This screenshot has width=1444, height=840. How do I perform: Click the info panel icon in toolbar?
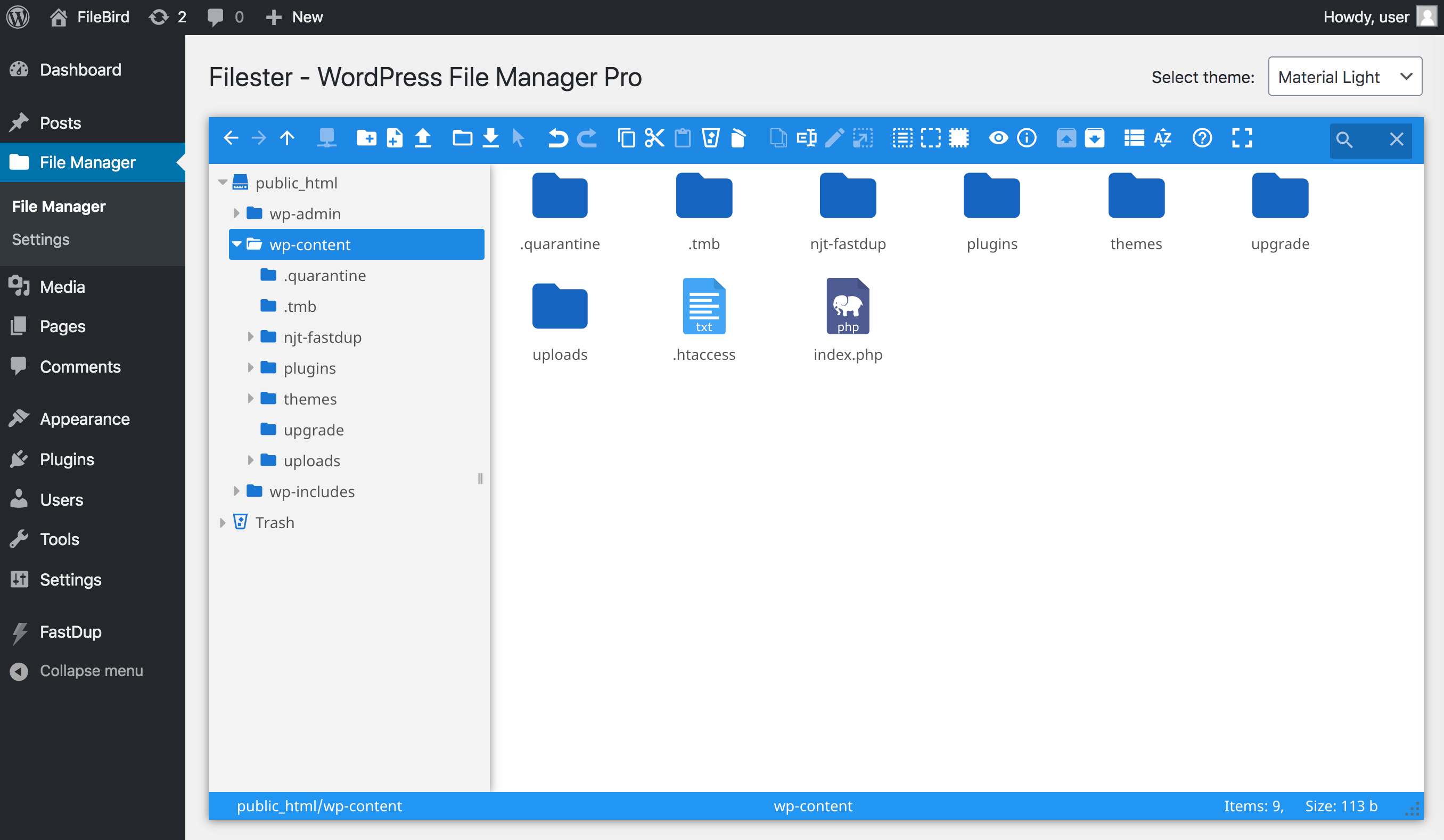[1027, 138]
